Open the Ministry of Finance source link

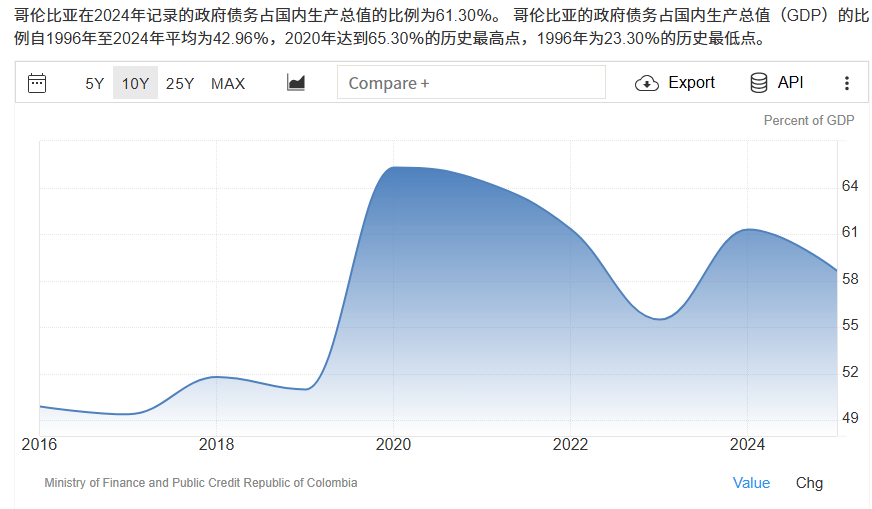[200, 483]
